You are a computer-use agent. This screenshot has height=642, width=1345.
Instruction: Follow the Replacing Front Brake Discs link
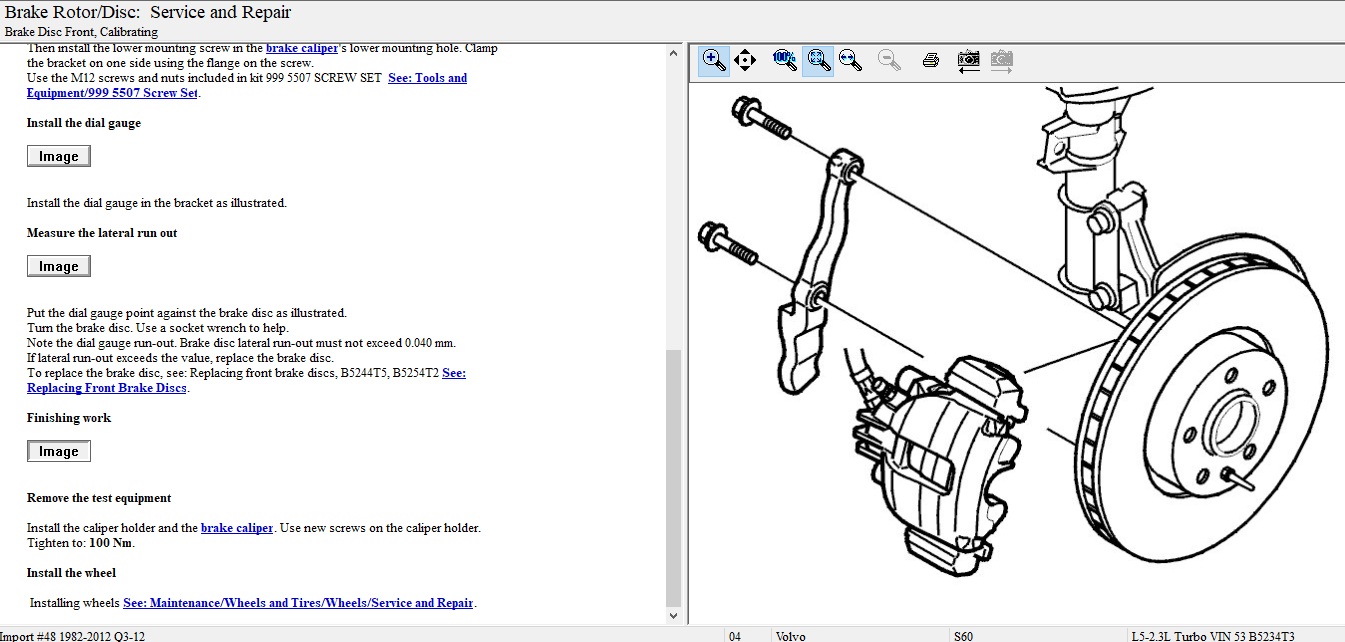coord(106,388)
